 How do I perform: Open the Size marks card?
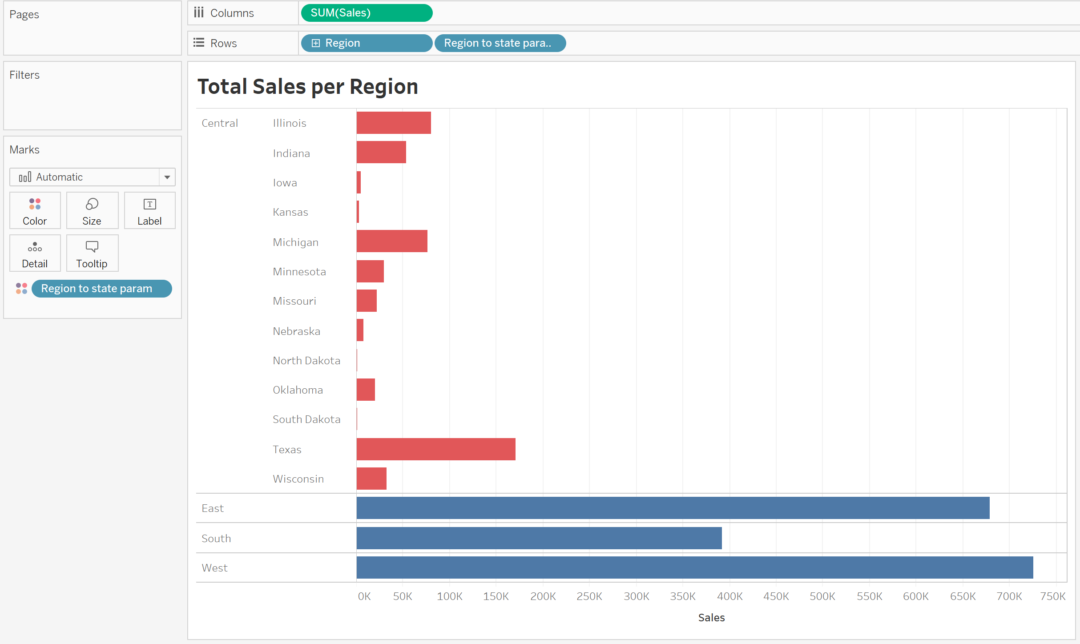[92, 210]
